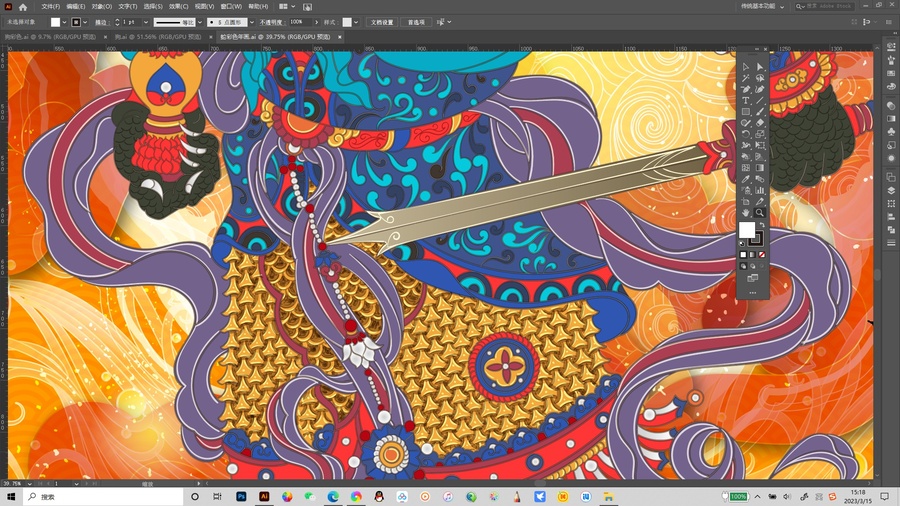Enable Draw Behind mode
Viewport: 900px width, 506px height.
pyautogui.click(x=752, y=266)
